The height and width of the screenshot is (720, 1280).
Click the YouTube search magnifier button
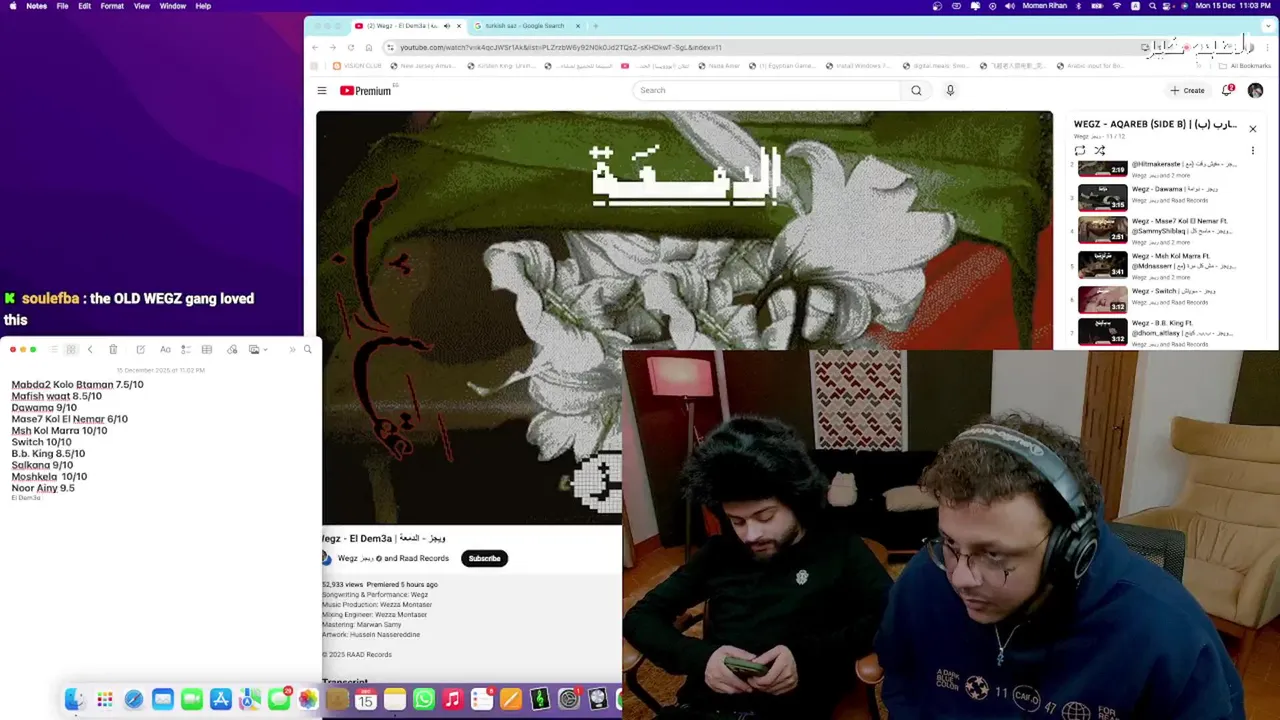(916, 90)
